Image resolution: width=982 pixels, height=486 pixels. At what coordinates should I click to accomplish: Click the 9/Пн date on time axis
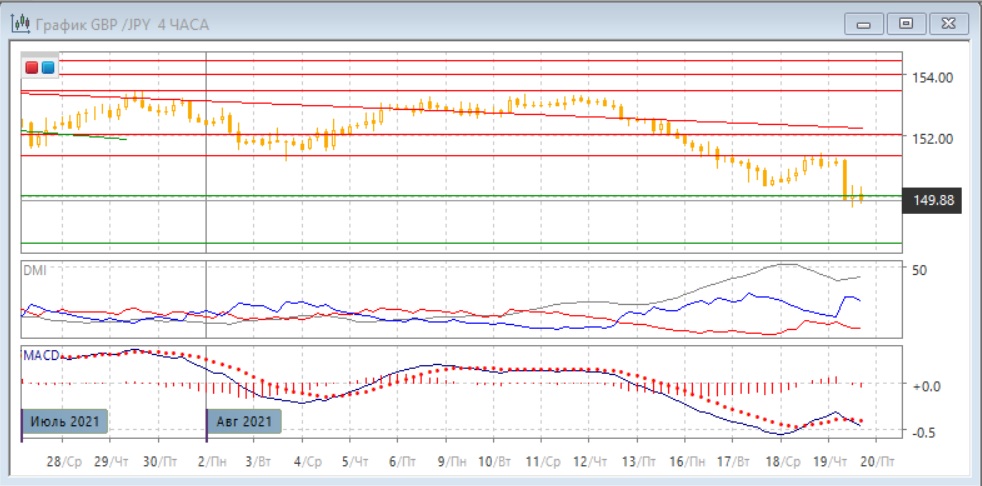point(450,462)
